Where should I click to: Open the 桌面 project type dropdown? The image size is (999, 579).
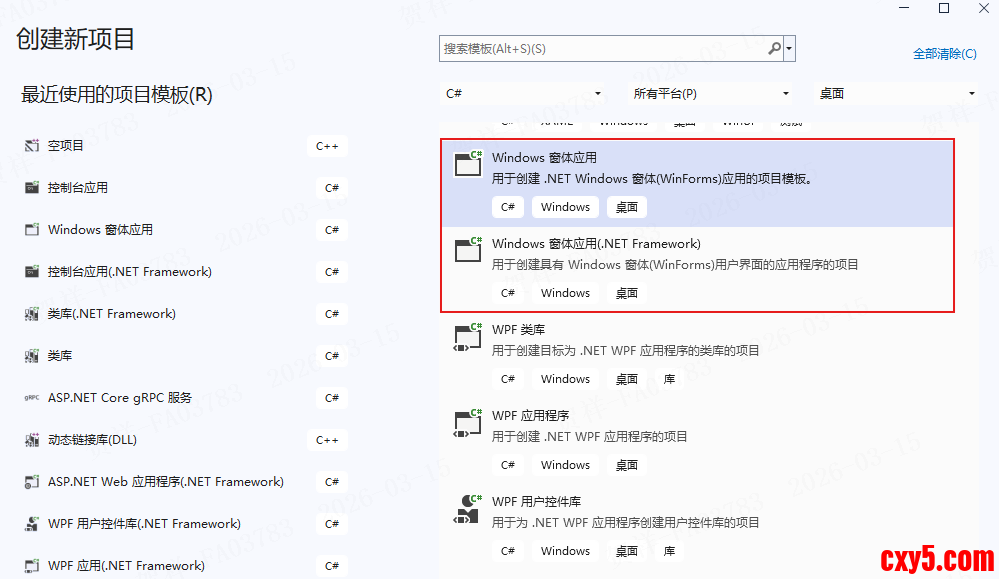point(896,94)
